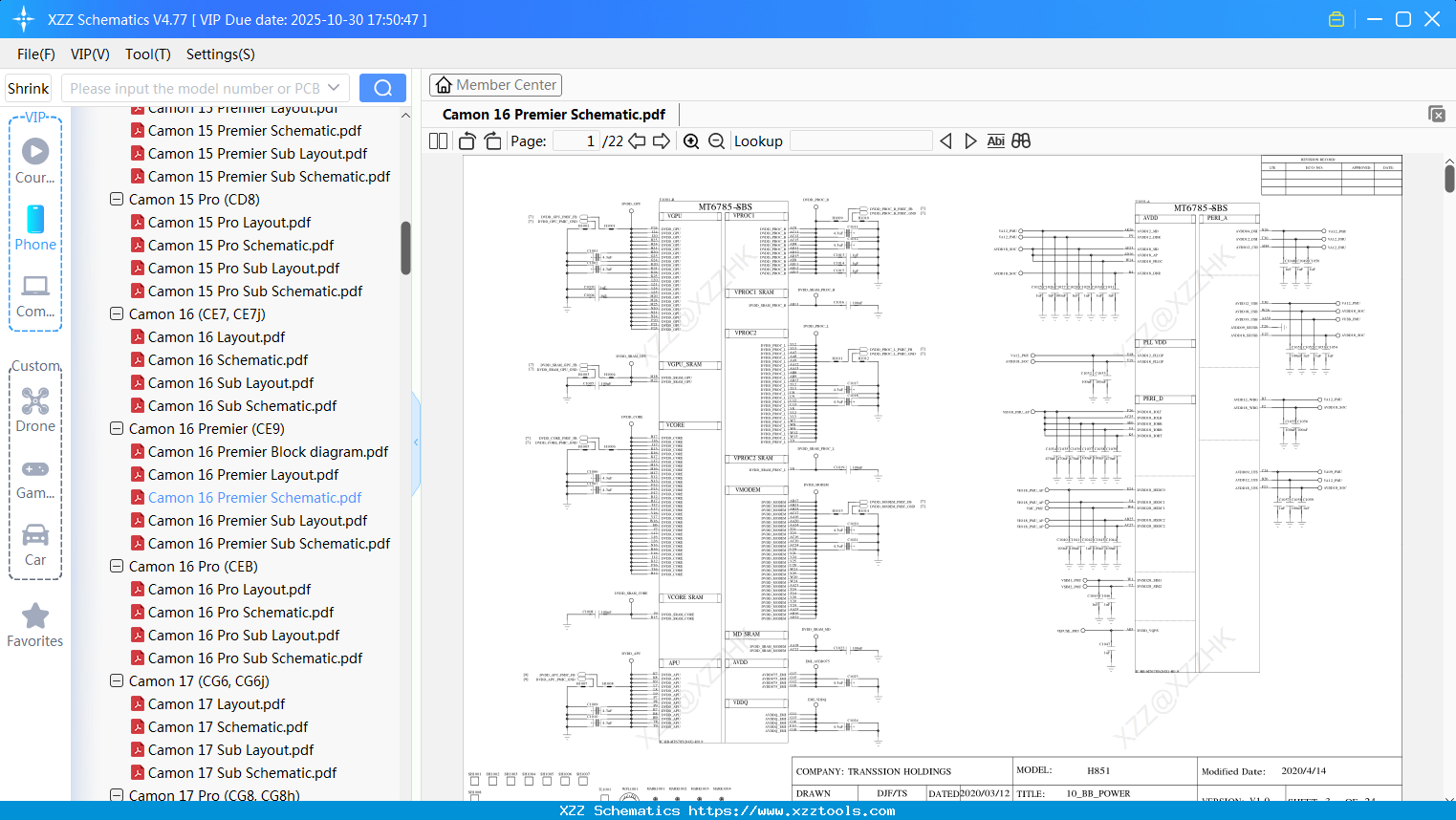Open Camon 16 Premier Layout.pdf
The height and width of the screenshot is (820, 1456).
pos(243,474)
